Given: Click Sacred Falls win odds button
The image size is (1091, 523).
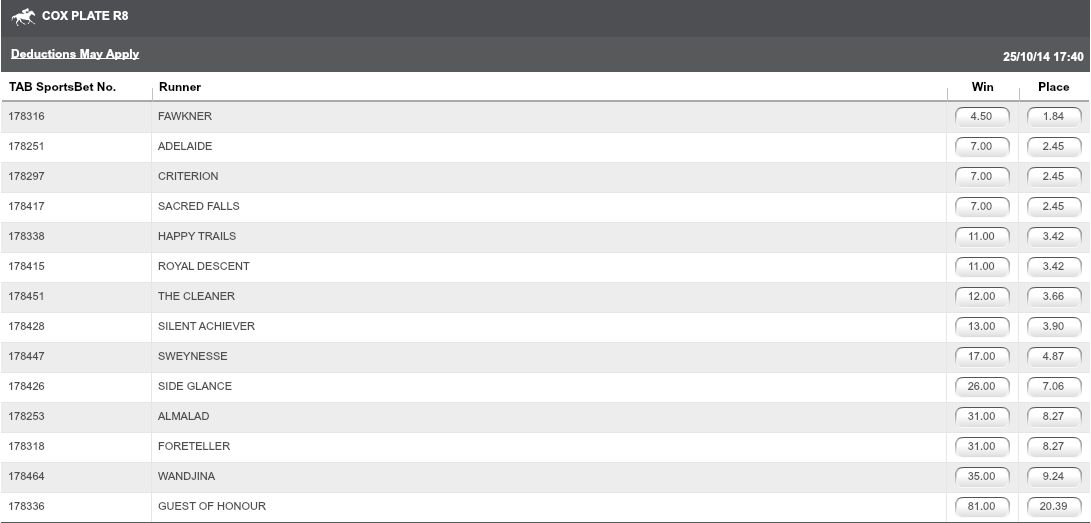Looking at the screenshot, I should click(x=982, y=206).
